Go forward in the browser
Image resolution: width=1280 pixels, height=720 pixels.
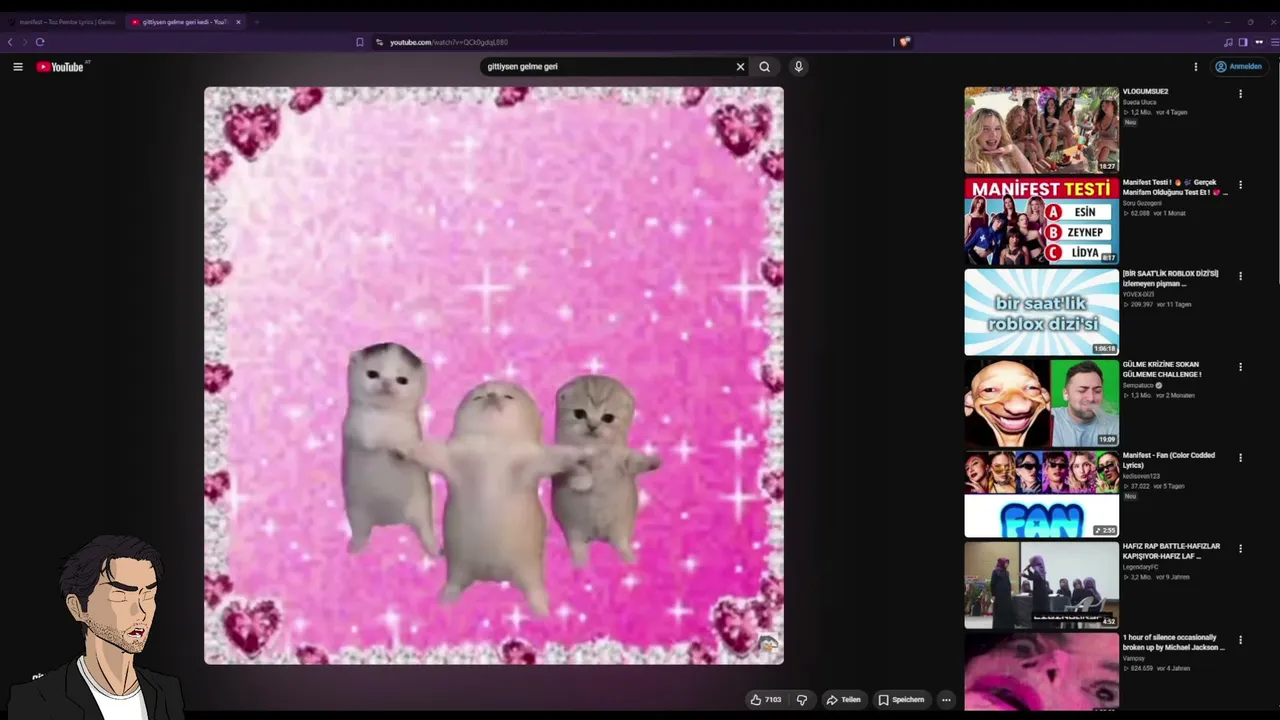point(24,42)
